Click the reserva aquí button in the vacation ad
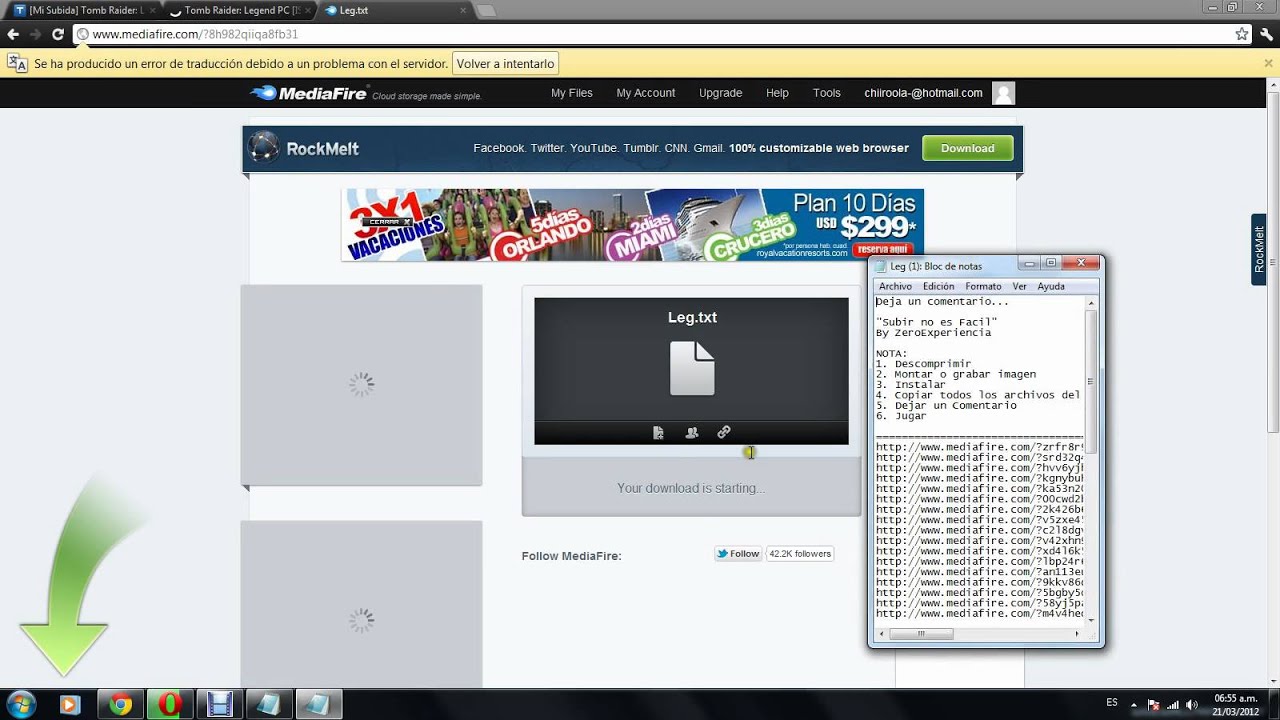1280x720 pixels. pos(885,249)
